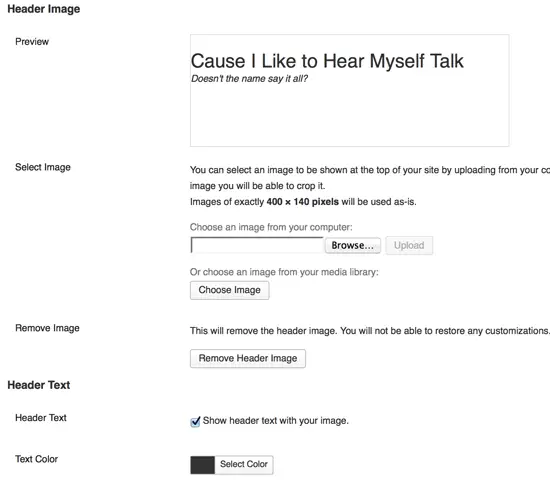Click the Remove Header Image button
The width and height of the screenshot is (550, 483).
pos(248,358)
